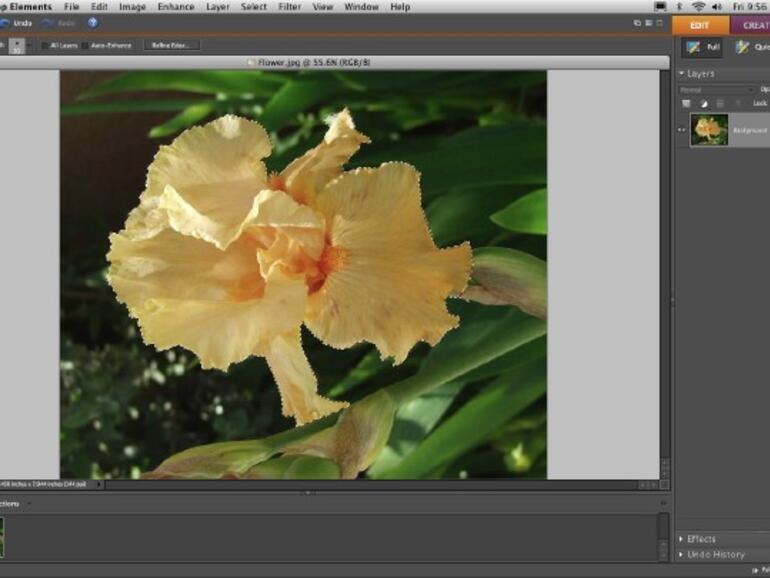
Task: Click the adjustment layer half-circle icon
Action: (x=702, y=103)
